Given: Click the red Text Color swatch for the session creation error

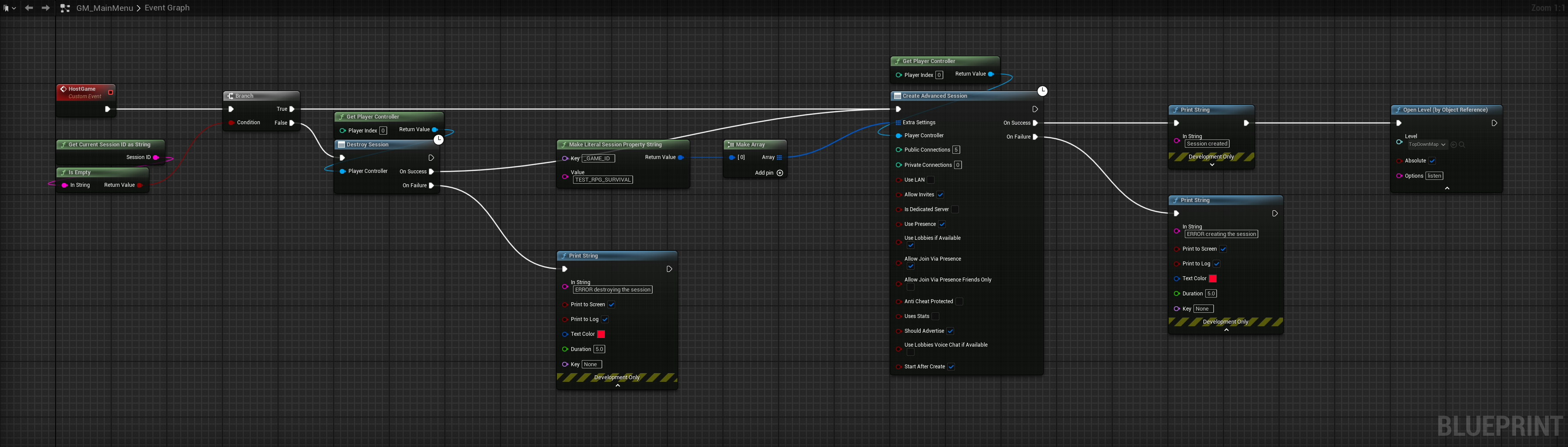Looking at the screenshot, I should click(x=1212, y=278).
